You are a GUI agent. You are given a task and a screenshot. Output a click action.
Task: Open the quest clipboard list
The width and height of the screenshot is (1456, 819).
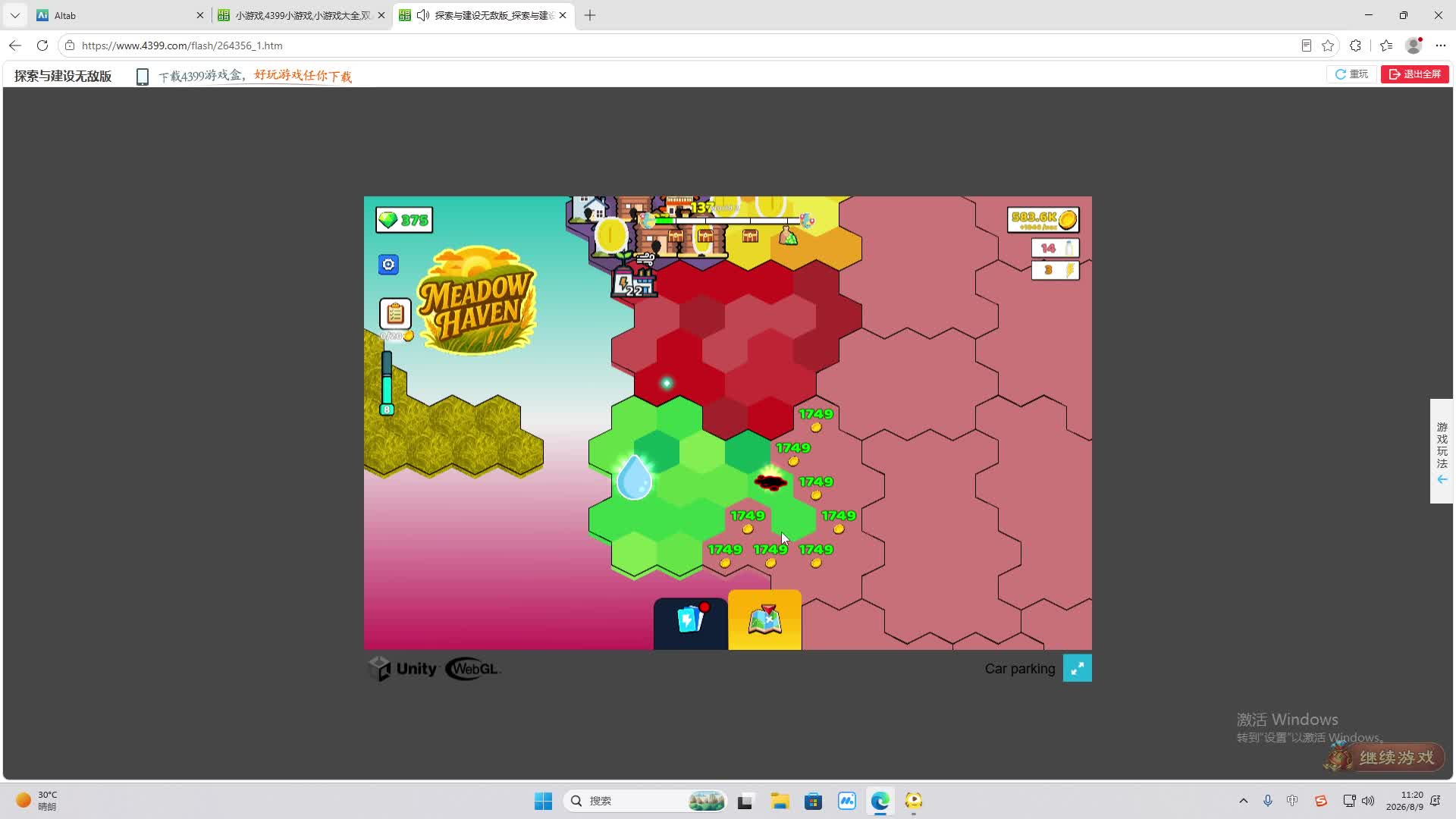coord(395,313)
